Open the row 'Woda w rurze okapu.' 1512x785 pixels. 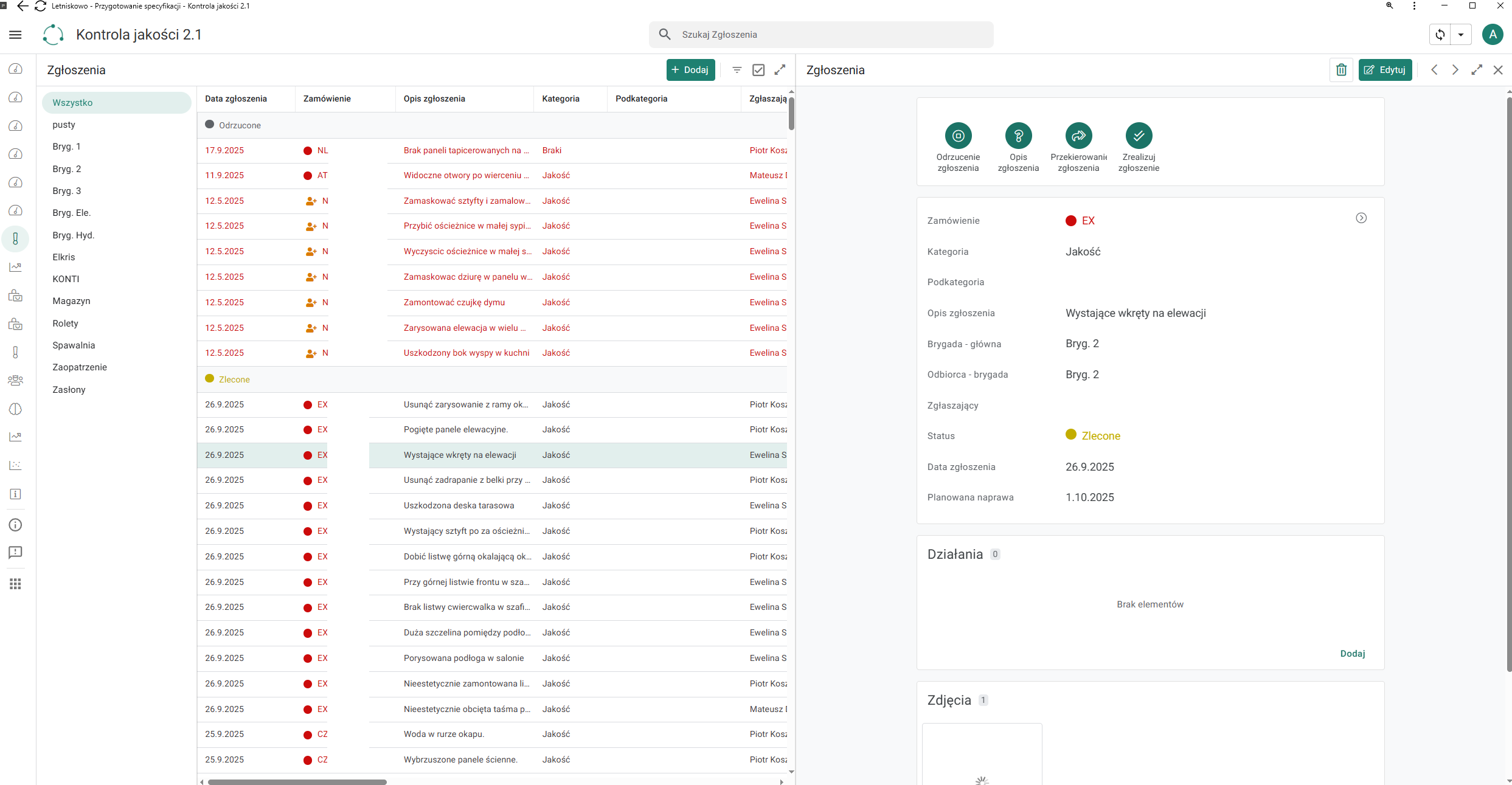point(492,735)
